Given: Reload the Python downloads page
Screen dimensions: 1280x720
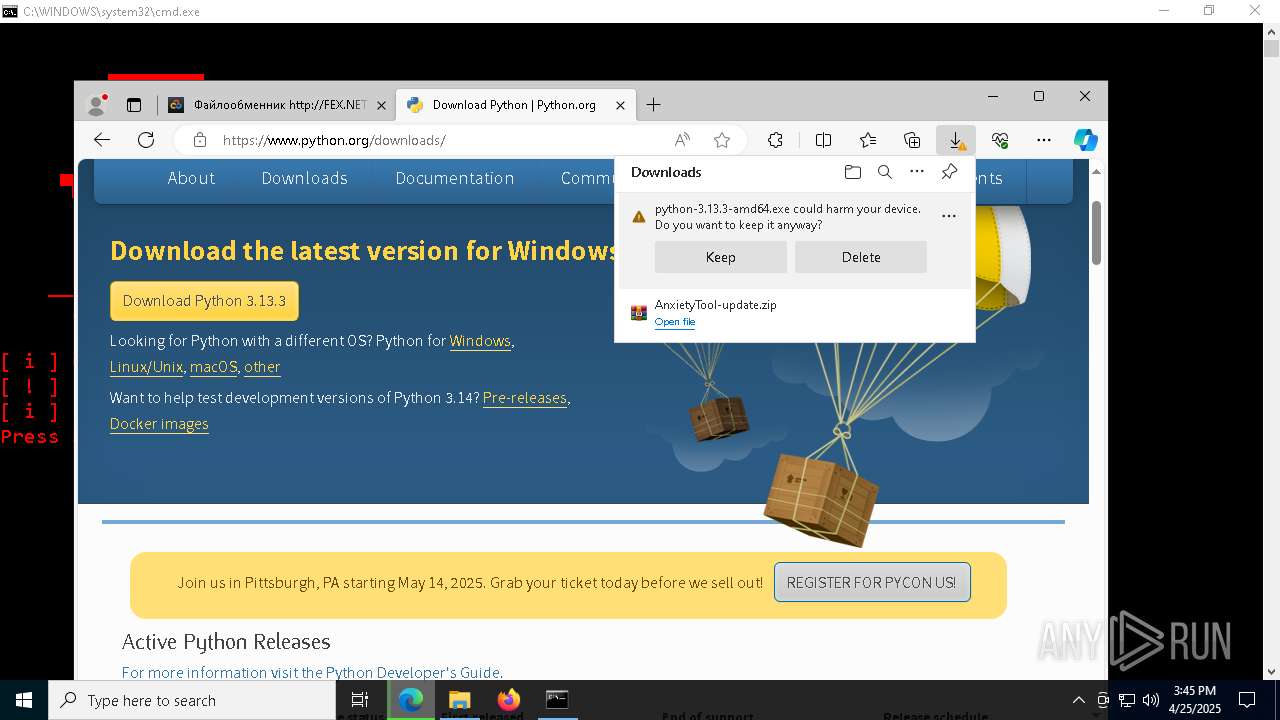Looking at the screenshot, I should coord(146,140).
